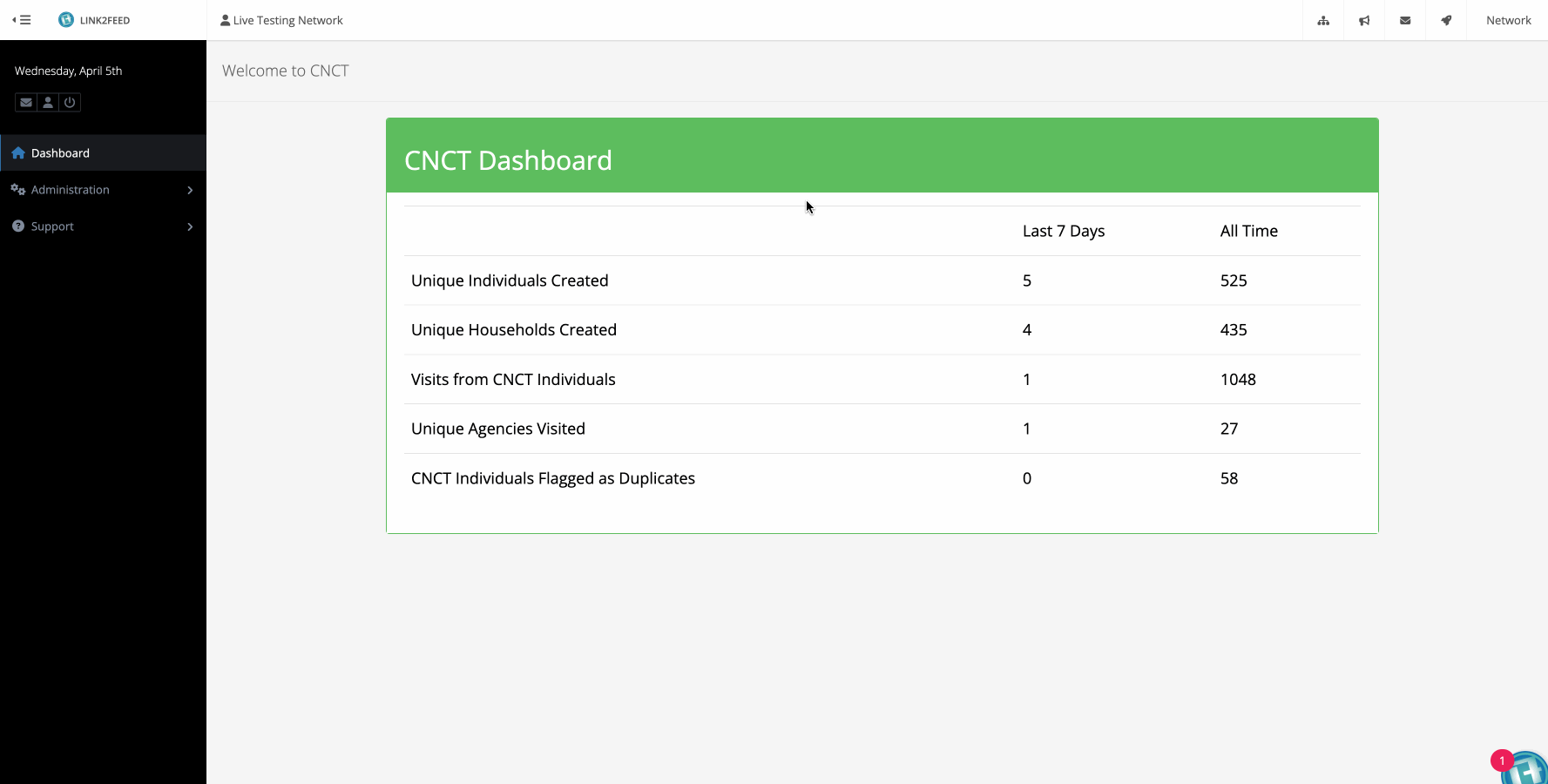Click the CNCT Dashboard green header

882,157
